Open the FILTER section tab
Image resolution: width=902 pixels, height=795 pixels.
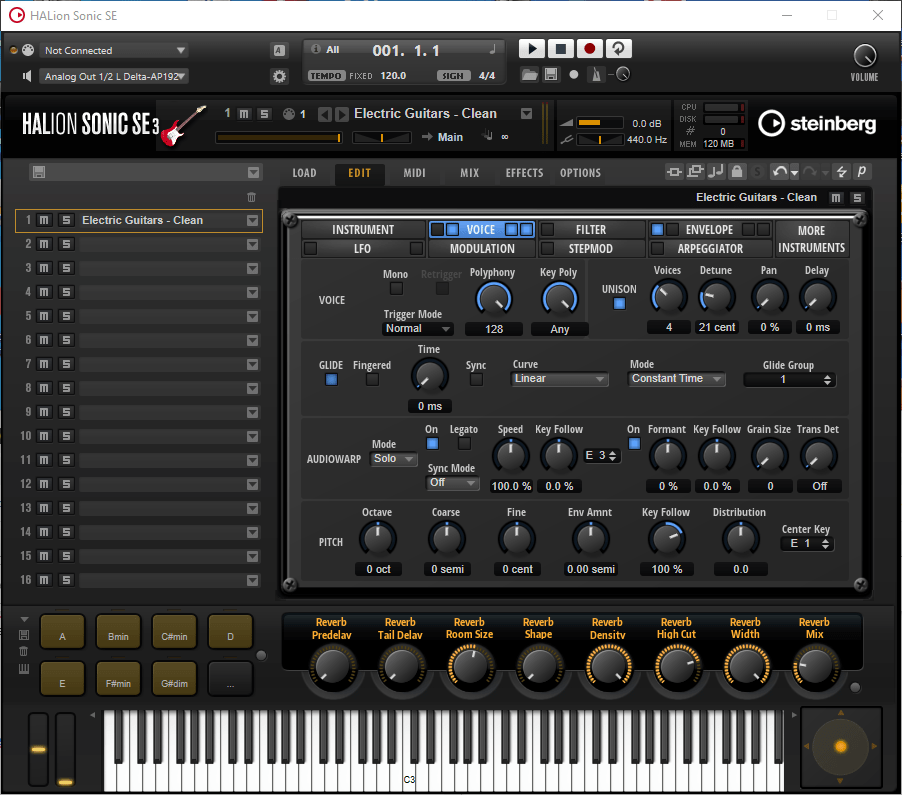(591, 230)
